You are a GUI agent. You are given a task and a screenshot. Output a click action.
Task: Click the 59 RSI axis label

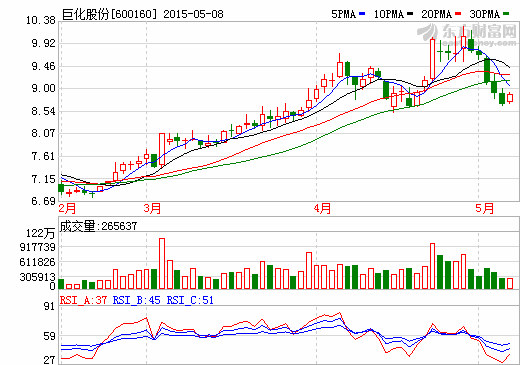coord(49,336)
